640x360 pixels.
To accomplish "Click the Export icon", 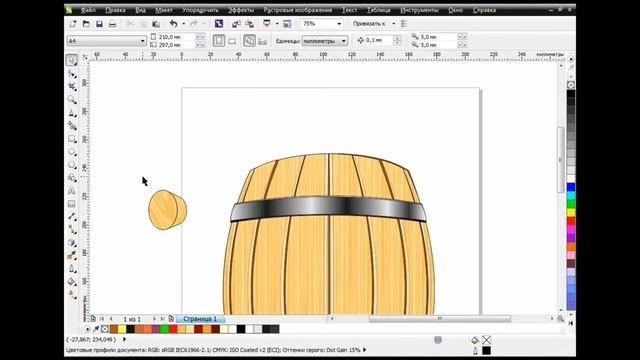I will click(249, 24).
